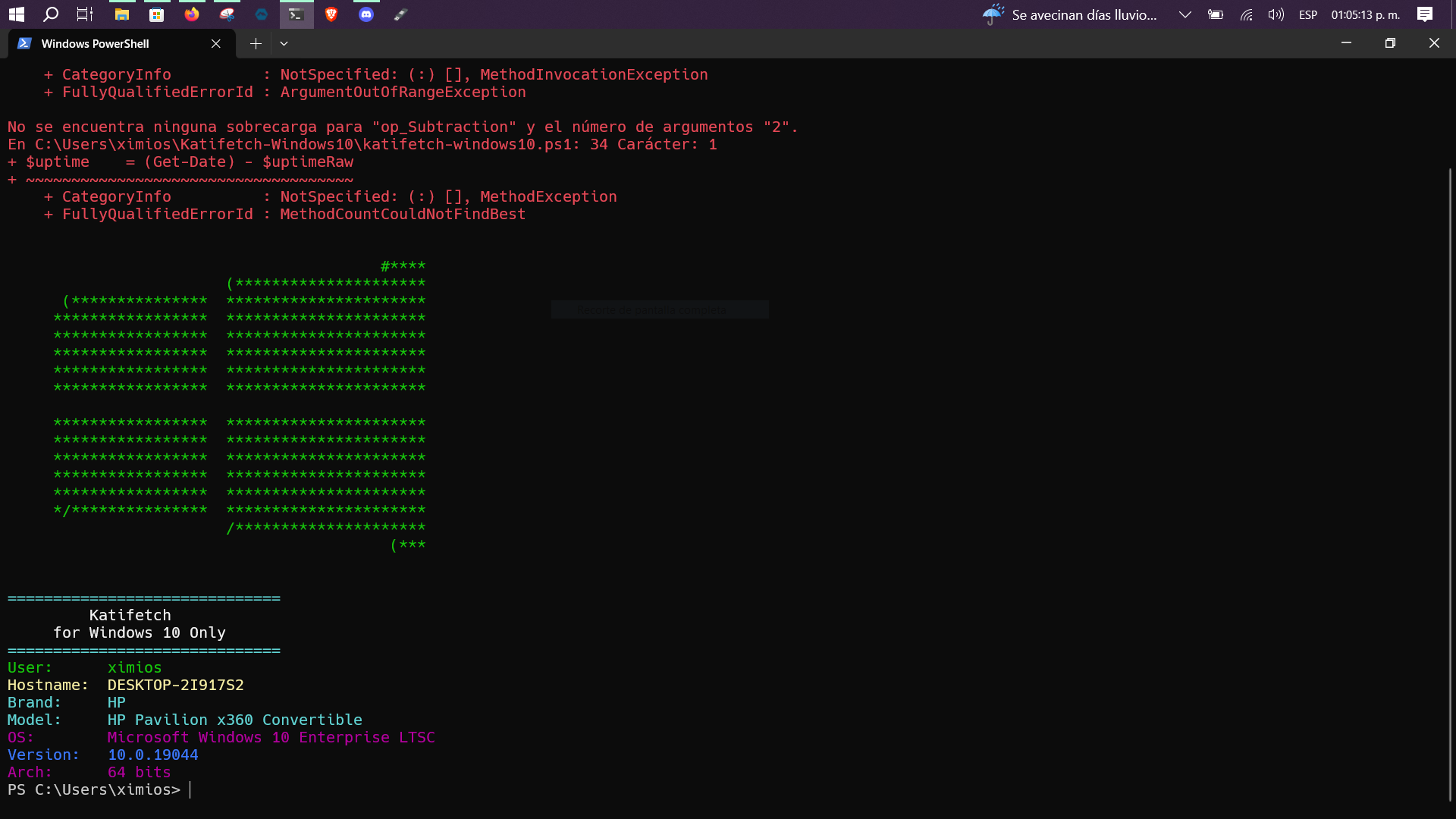
Task: Click the Windows Terminal taskbar icon
Action: point(297,14)
